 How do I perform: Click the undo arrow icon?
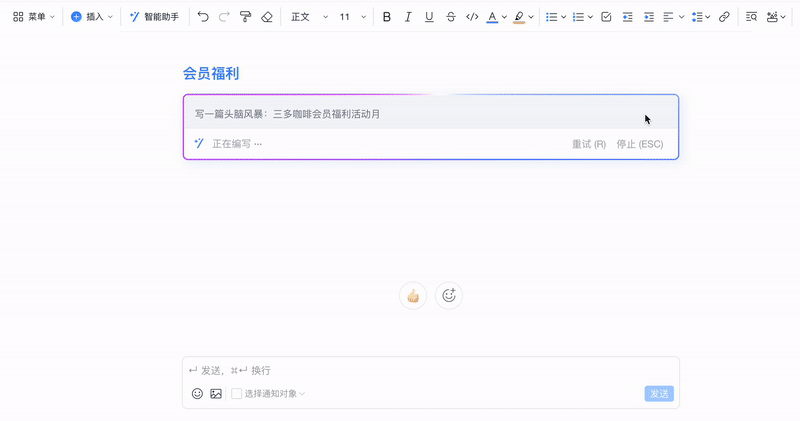point(203,17)
